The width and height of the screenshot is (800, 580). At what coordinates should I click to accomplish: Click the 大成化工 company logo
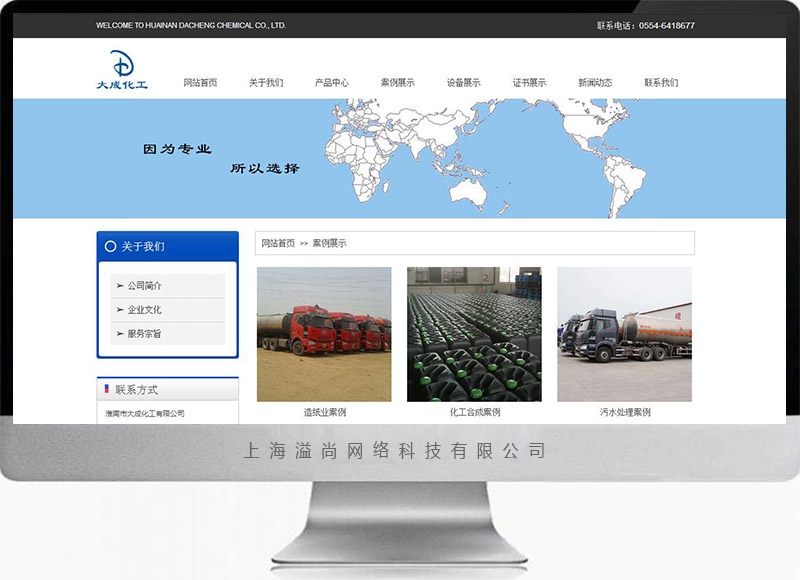coord(121,70)
